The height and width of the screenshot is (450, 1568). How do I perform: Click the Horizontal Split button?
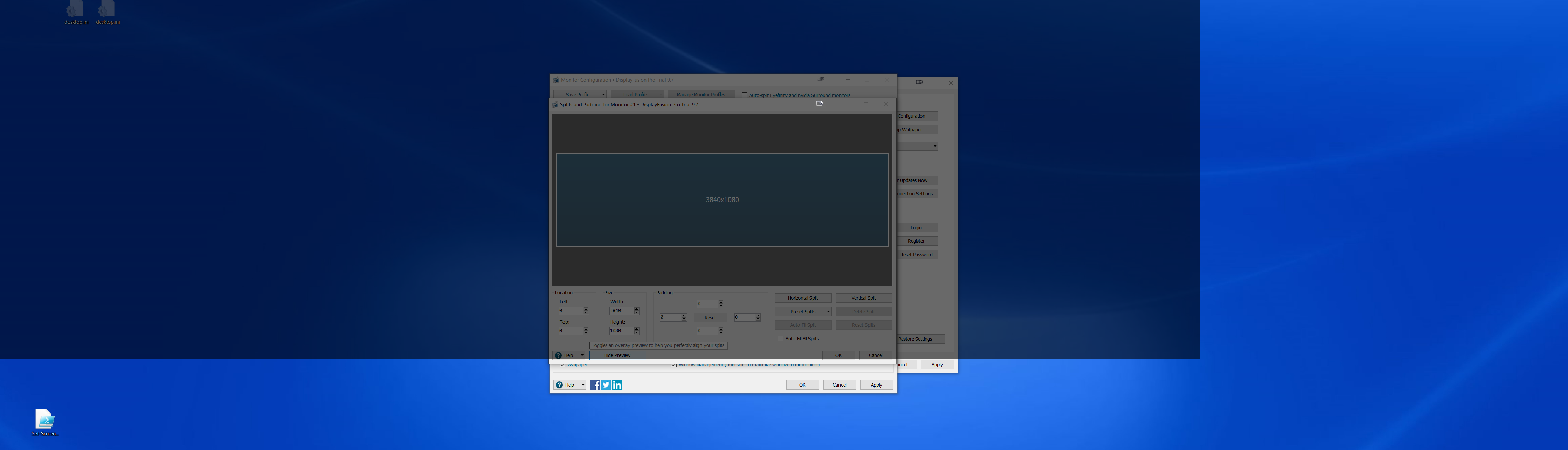[802, 298]
